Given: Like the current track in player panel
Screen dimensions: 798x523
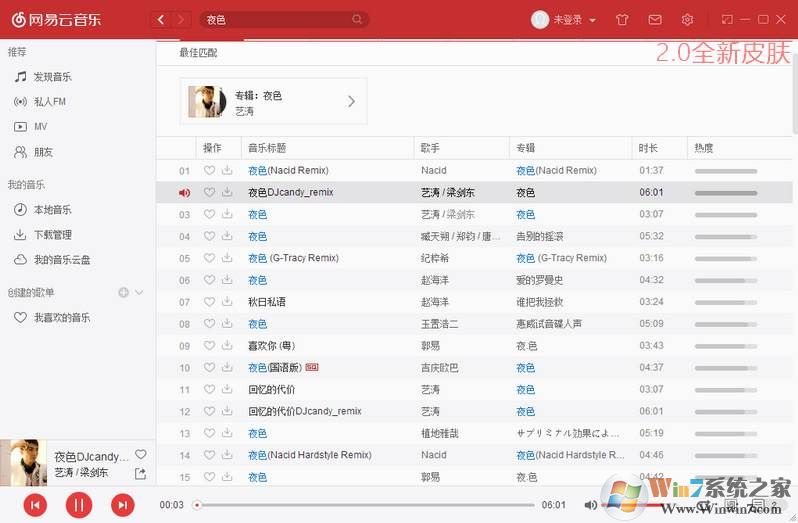Looking at the screenshot, I should click(x=141, y=454).
